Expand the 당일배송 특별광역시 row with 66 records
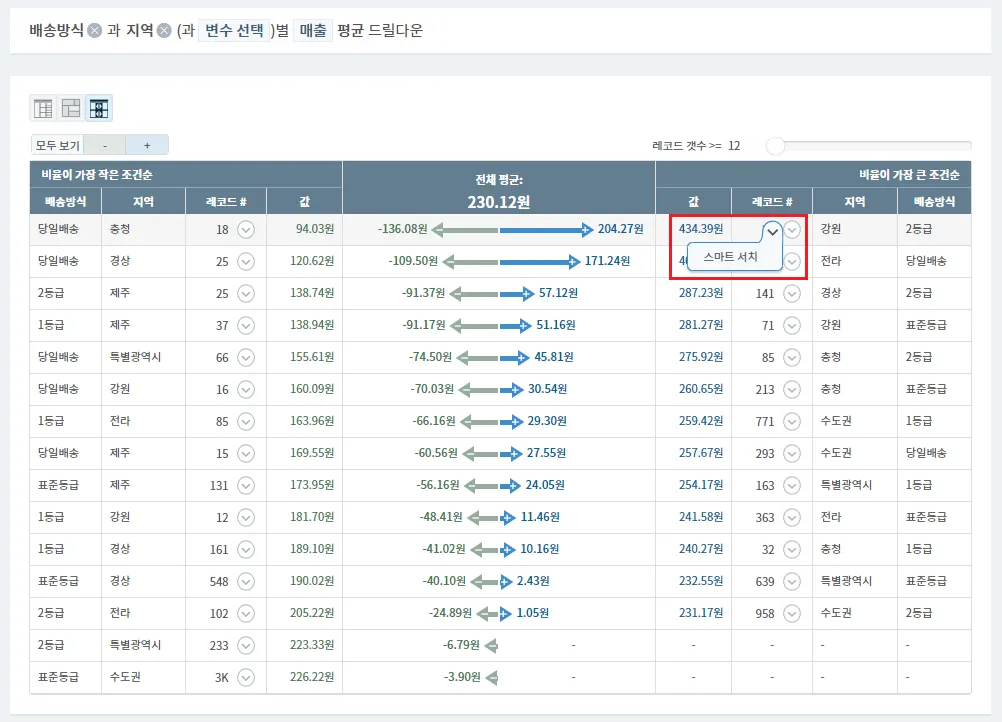 pyautogui.click(x=246, y=357)
